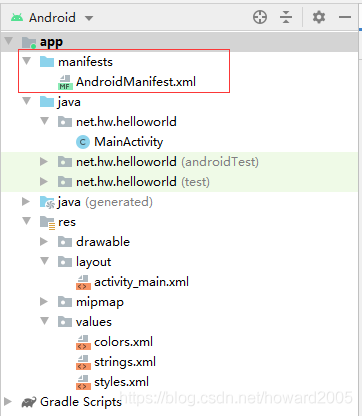Select the app module label

[51, 42]
